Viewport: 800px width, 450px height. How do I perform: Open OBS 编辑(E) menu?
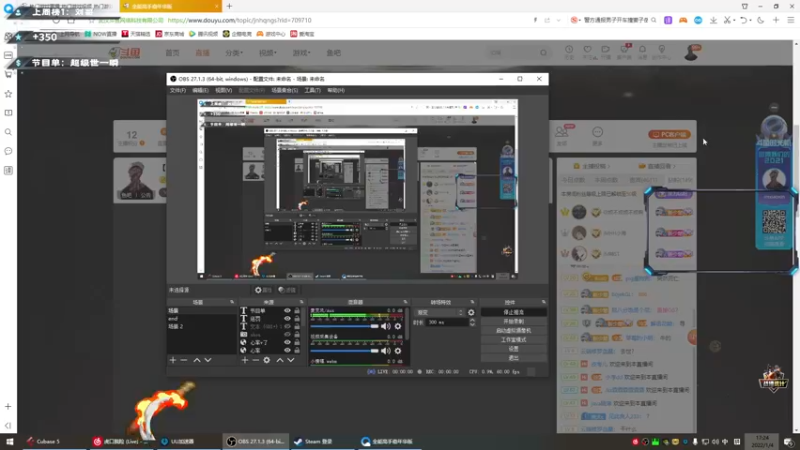[x=200, y=90]
